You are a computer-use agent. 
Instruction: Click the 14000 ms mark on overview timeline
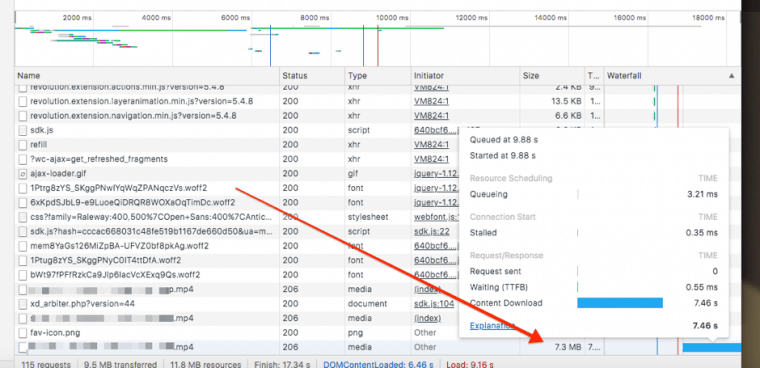[550, 17]
